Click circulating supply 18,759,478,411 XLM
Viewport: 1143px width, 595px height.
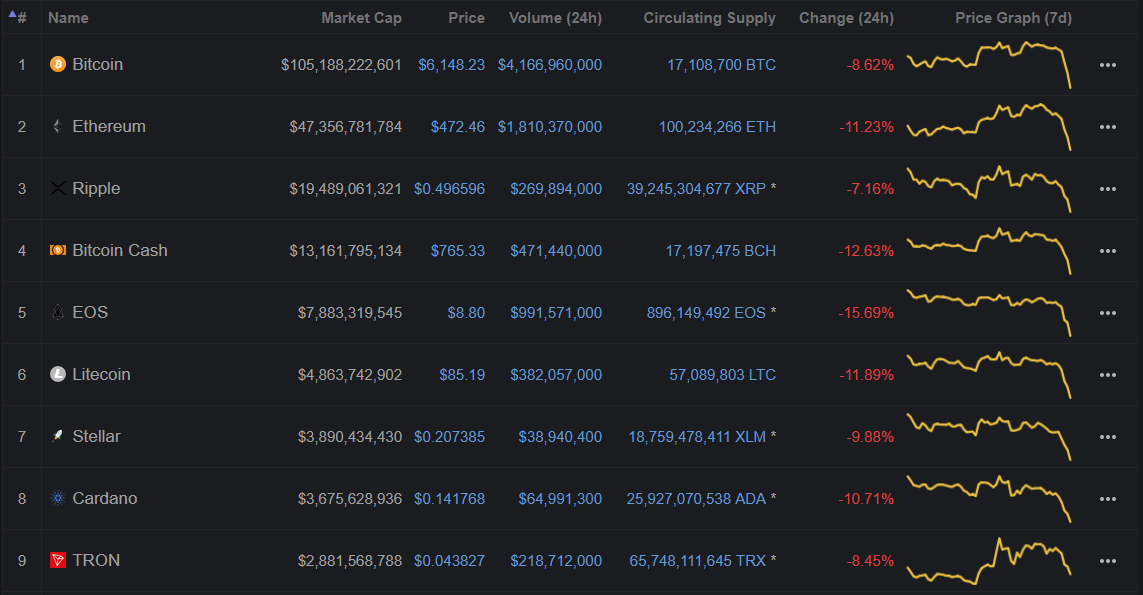tap(697, 437)
